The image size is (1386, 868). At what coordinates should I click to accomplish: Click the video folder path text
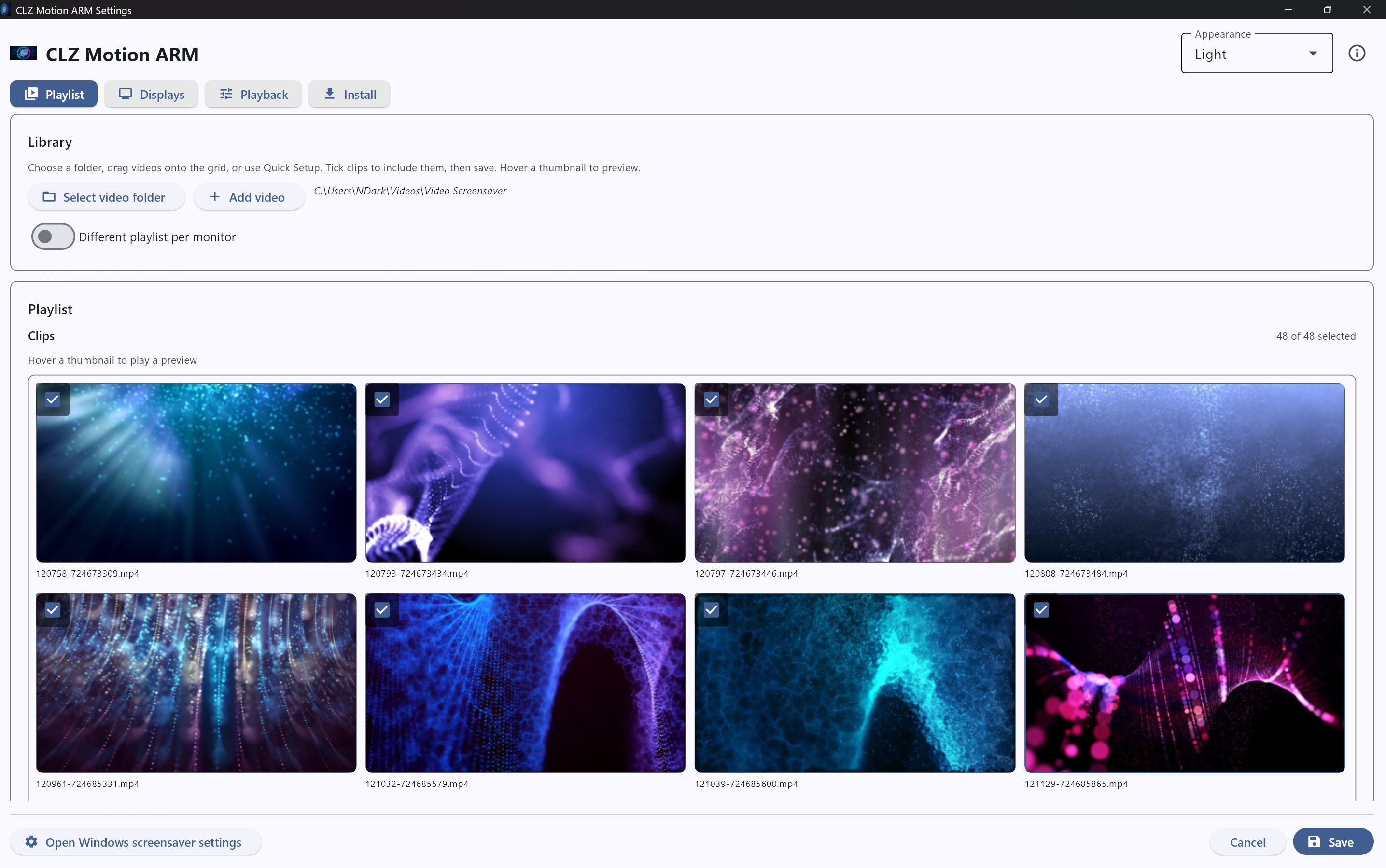pyautogui.click(x=410, y=191)
